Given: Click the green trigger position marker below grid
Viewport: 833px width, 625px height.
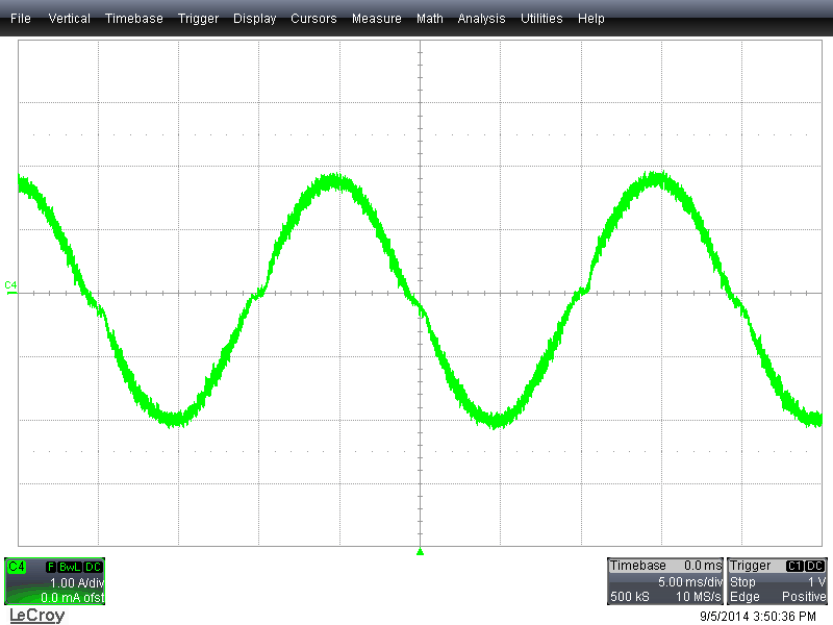Looking at the screenshot, I should tap(420, 552).
